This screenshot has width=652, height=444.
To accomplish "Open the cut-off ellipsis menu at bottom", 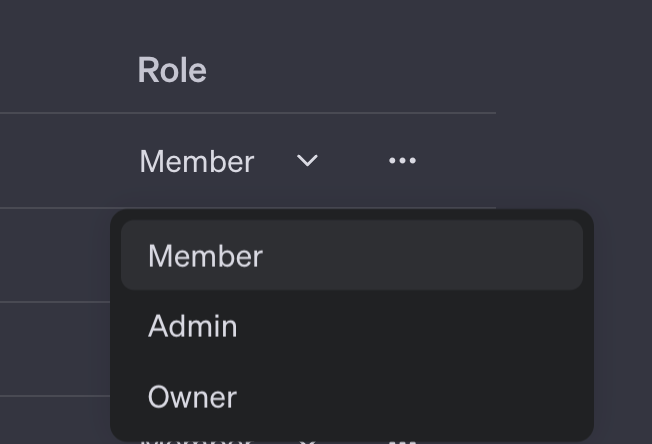I will [x=402, y=442].
